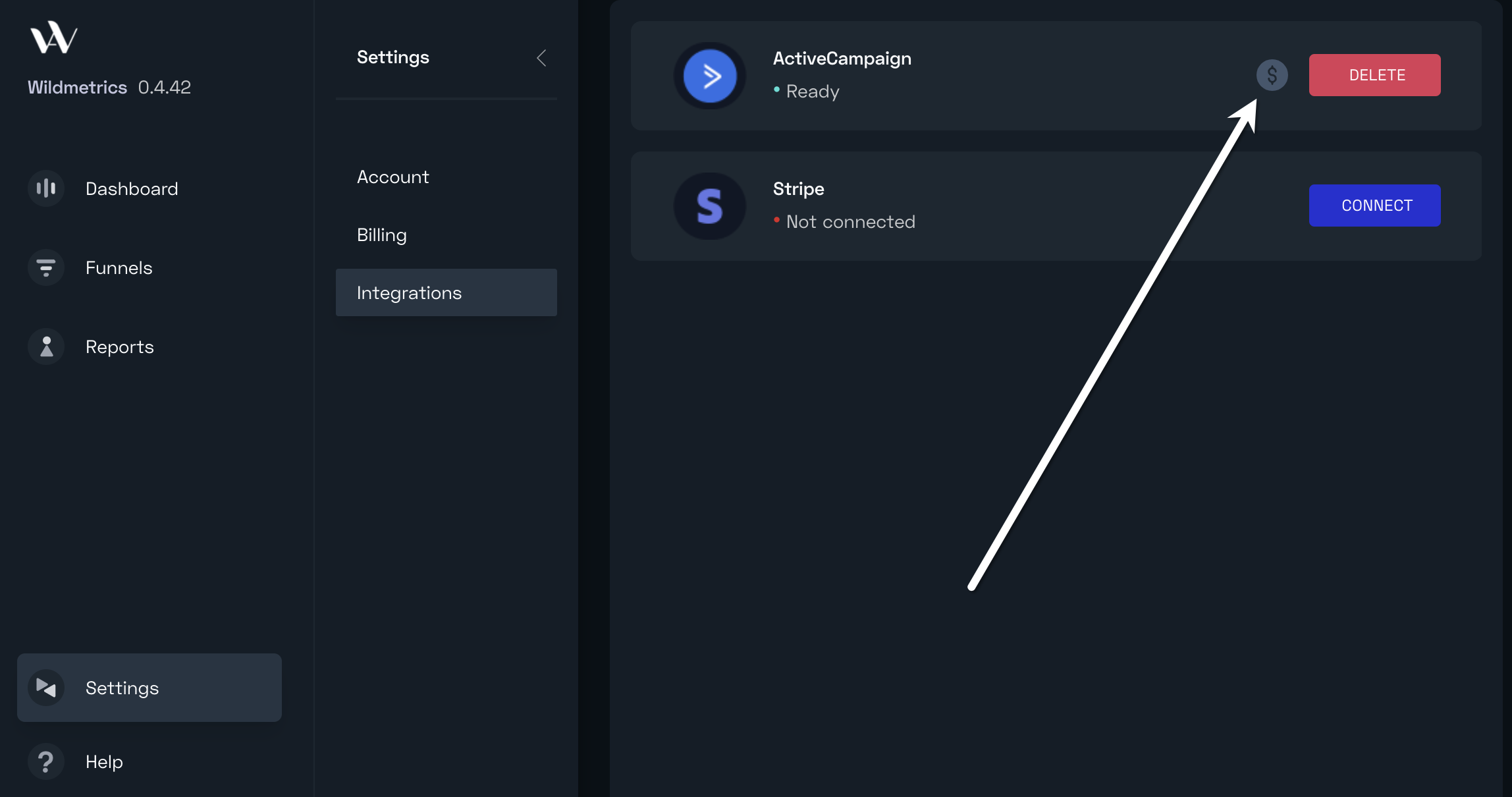Click the Settings sidebar icon
The image size is (1512, 797).
pos(46,688)
